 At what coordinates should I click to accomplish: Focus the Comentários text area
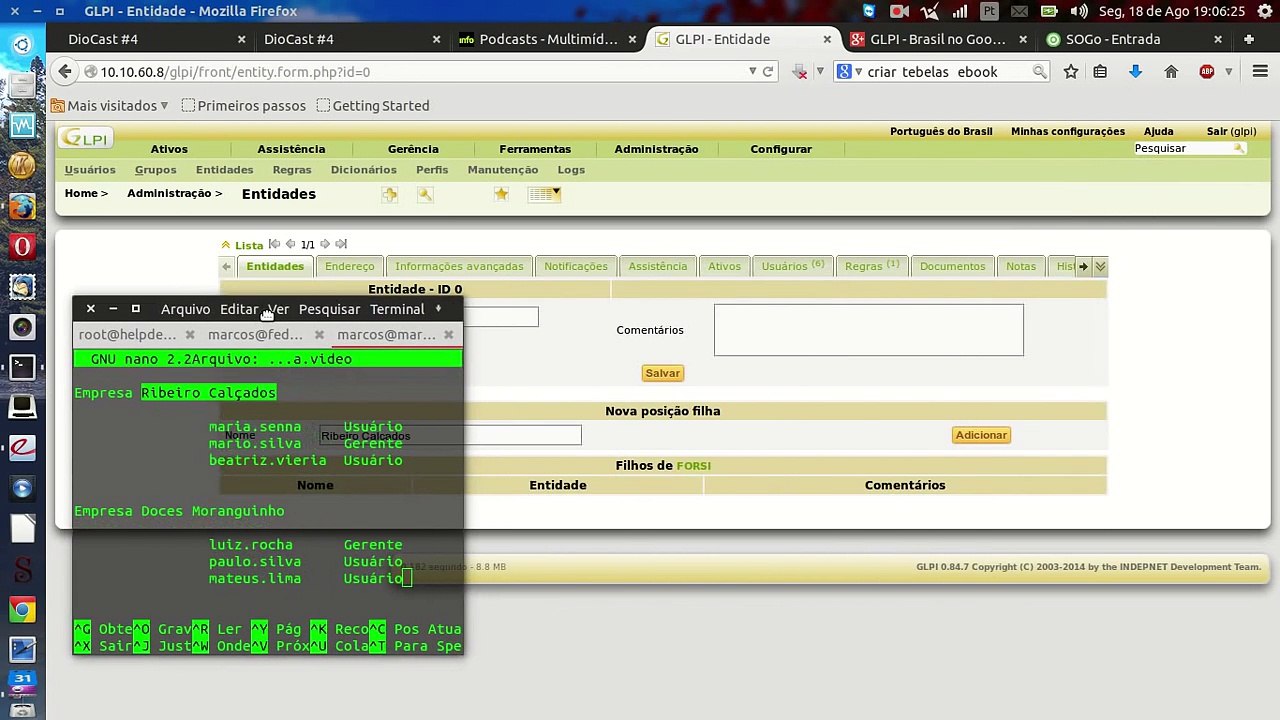(869, 330)
